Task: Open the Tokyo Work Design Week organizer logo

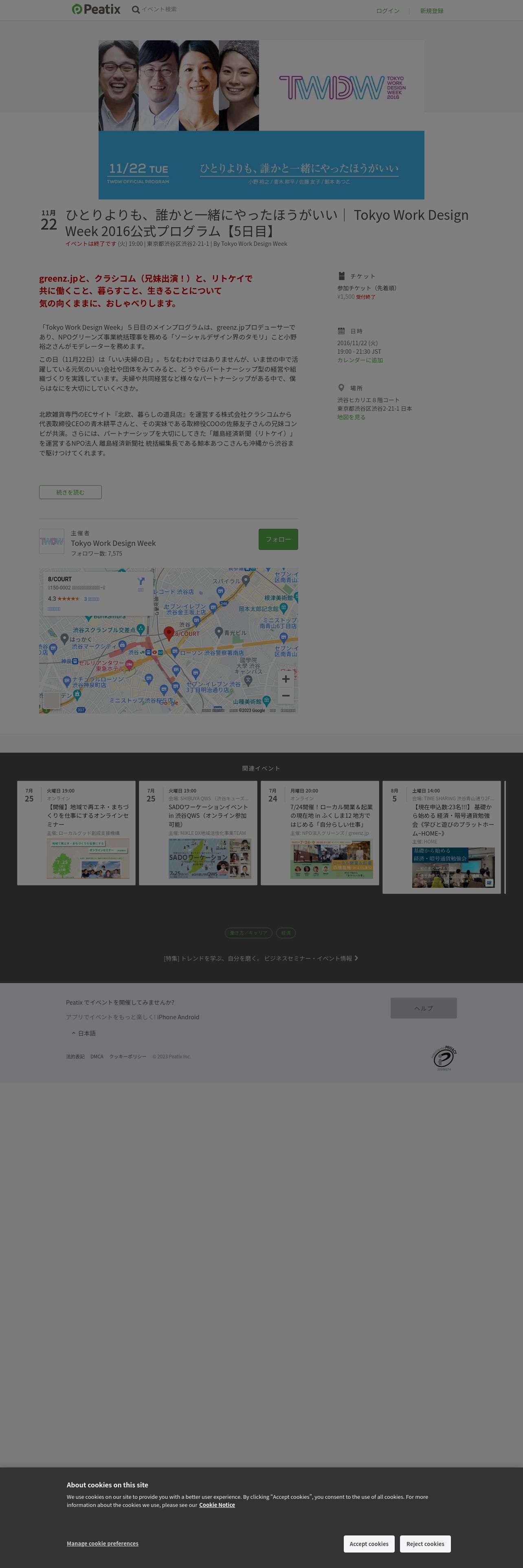Action: click(x=52, y=541)
